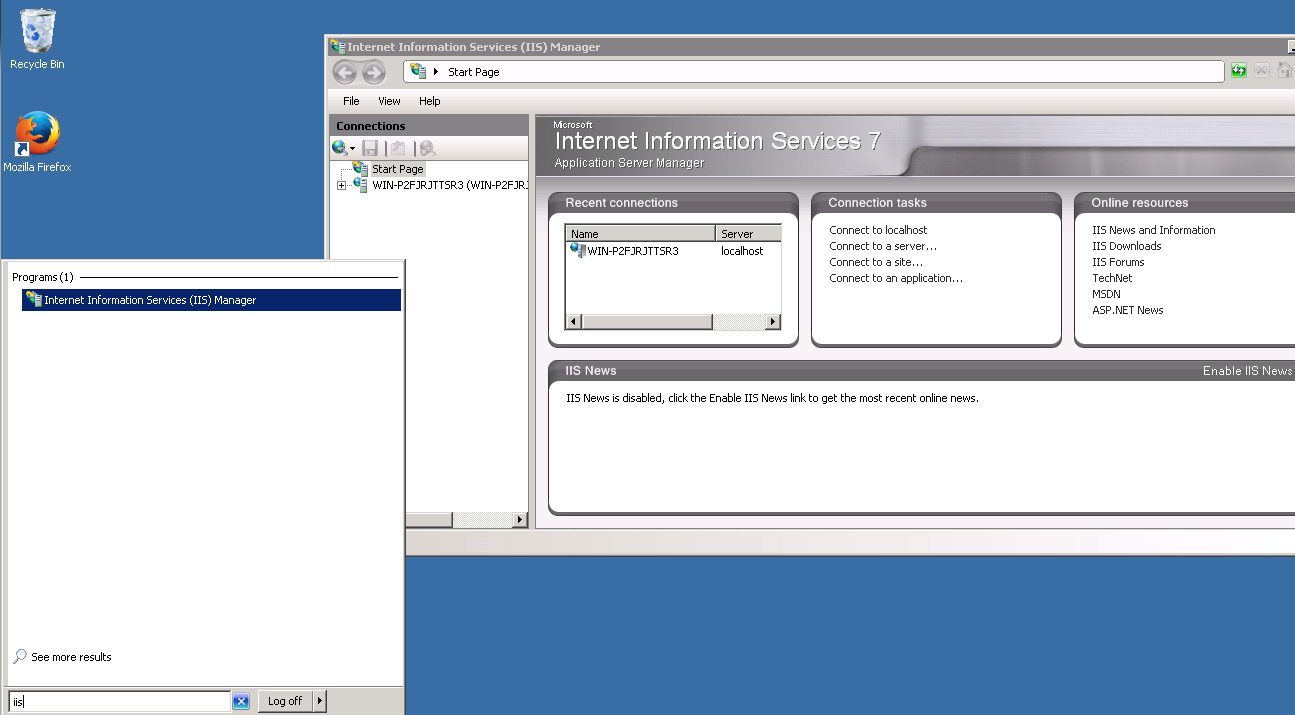
Task: Click the Server column header
Action: 748,234
